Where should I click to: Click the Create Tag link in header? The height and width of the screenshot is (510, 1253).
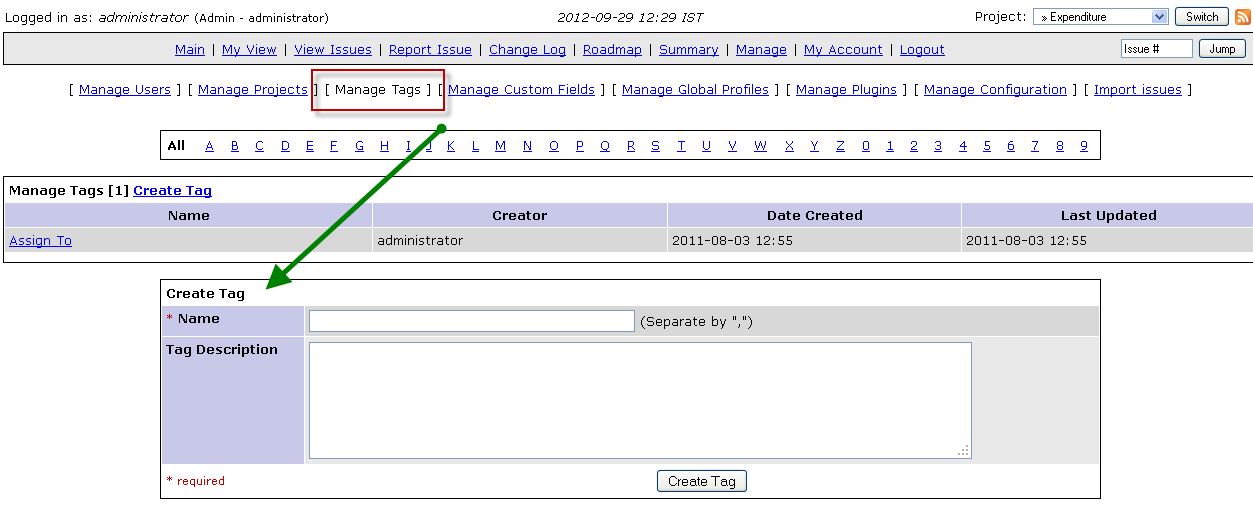point(172,191)
